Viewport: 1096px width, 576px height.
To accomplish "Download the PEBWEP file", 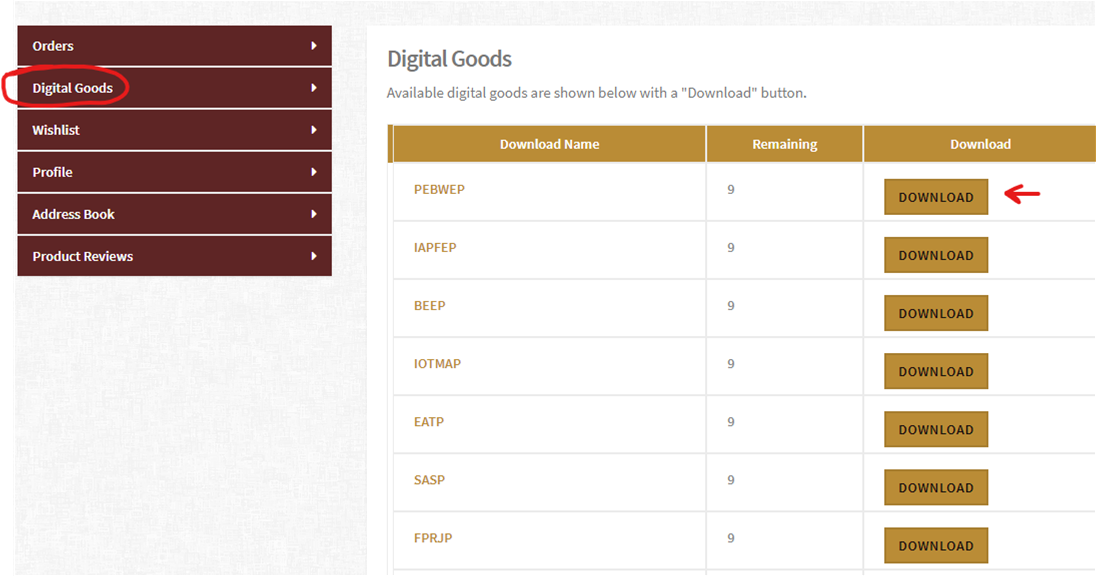I will pyautogui.click(x=935, y=197).
